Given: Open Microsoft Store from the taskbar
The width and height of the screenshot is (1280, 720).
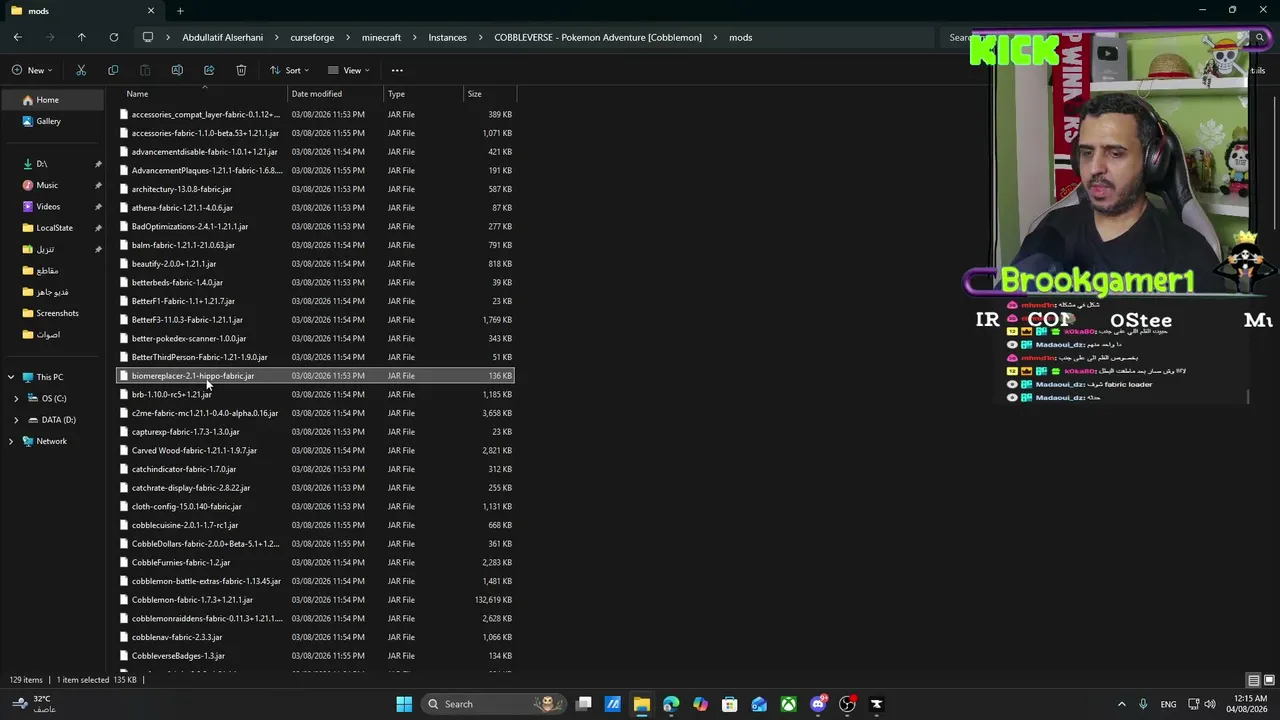Looking at the screenshot, I should point(730,704).
